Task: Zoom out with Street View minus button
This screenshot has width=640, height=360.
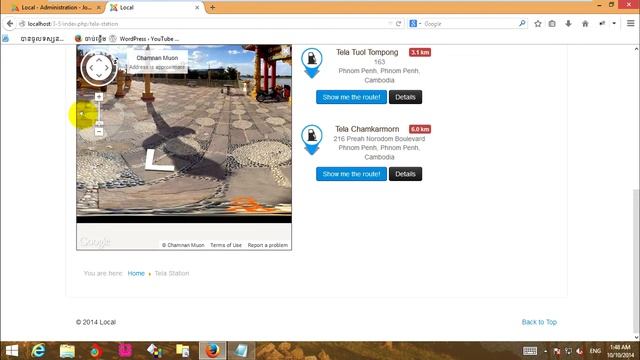Action: (99, 132)
